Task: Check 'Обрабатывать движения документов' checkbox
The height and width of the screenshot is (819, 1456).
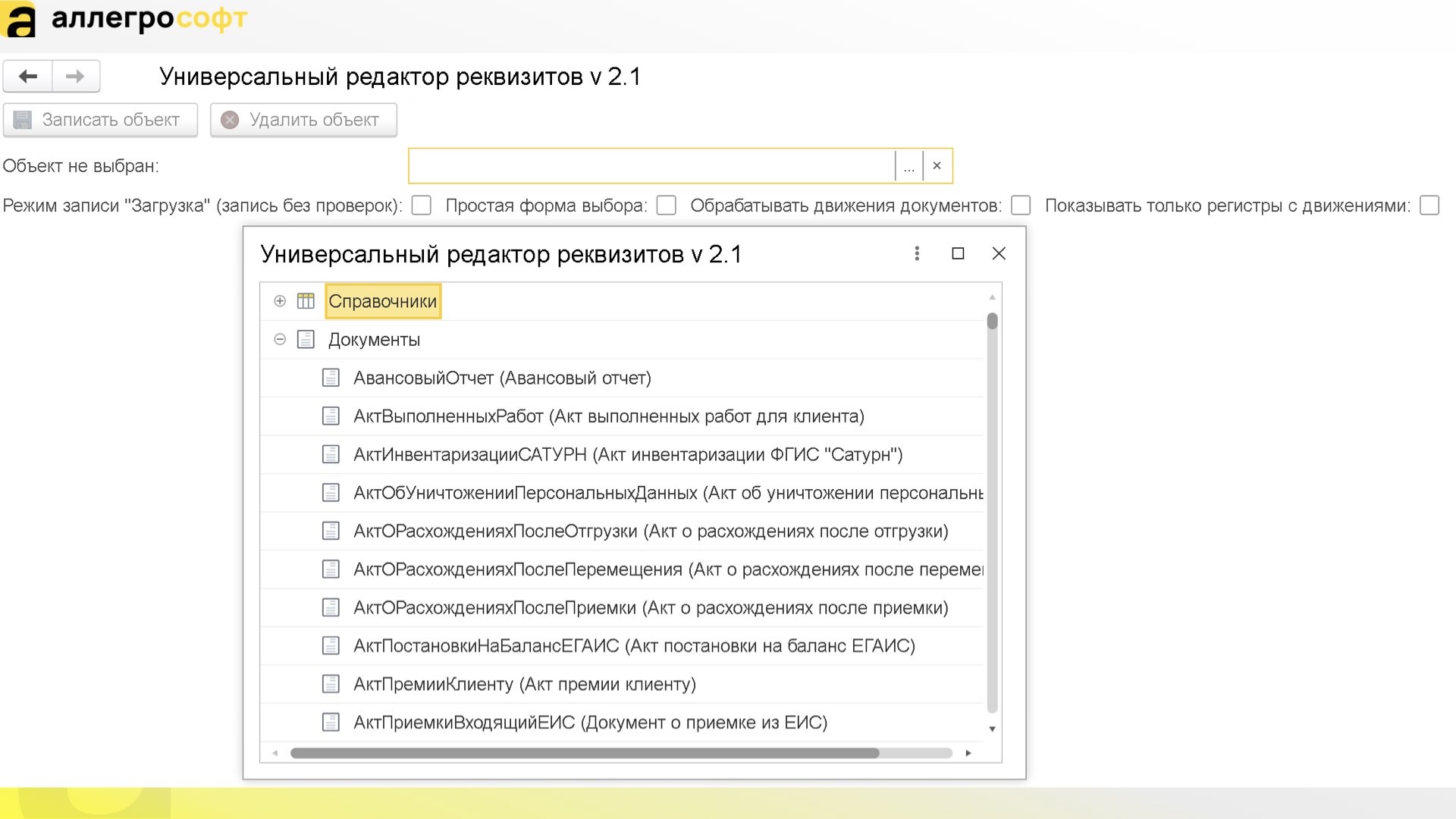Action: click(1021, 206)
